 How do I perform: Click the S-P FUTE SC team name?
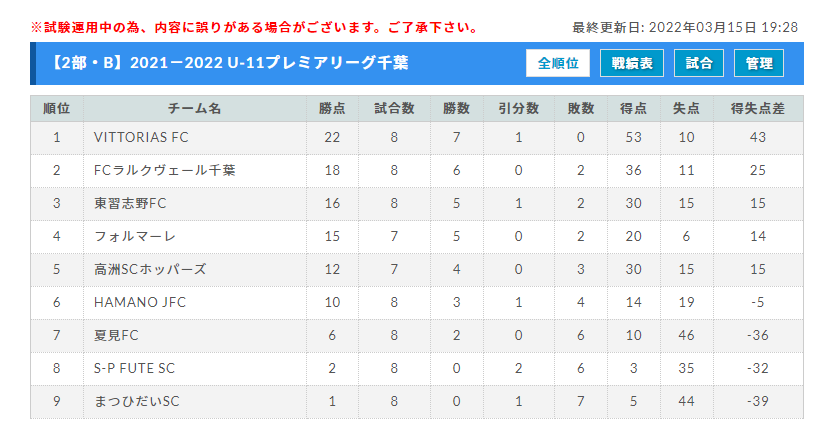tap(134, 368)
